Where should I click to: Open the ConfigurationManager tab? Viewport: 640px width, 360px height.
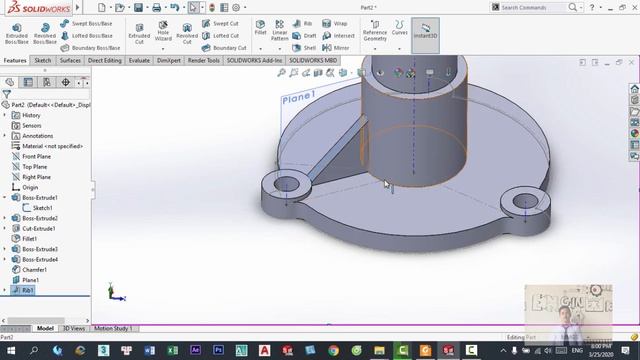click(47, 82)
